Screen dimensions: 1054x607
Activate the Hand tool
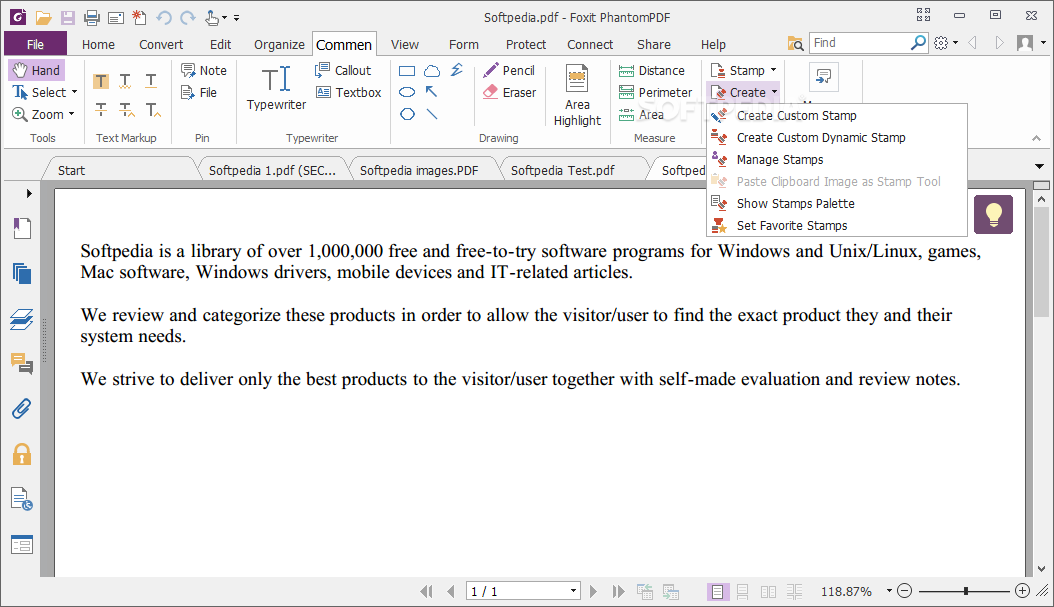pyautogui.click(x=36, y=70)
